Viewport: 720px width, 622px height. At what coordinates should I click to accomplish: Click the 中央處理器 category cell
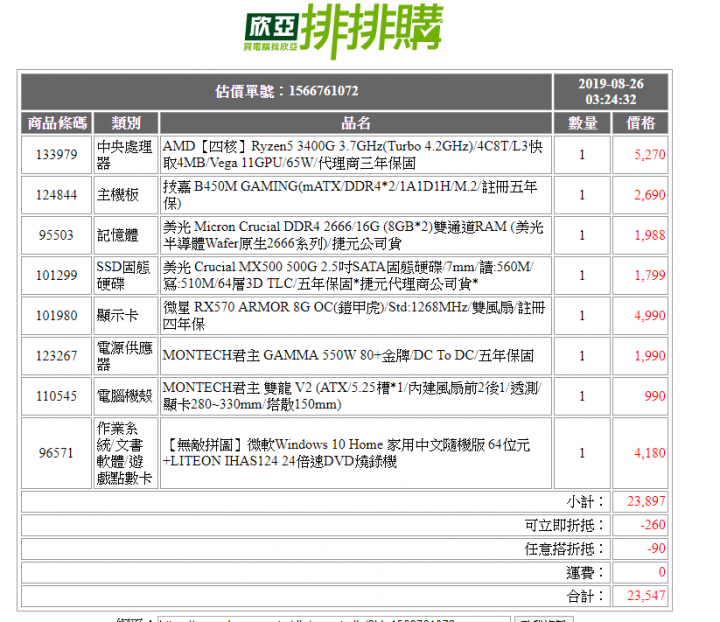126,155
